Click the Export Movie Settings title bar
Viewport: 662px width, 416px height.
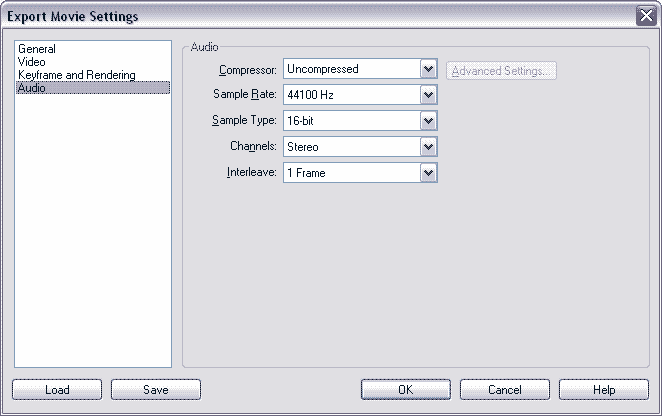(x=300, y=16)
